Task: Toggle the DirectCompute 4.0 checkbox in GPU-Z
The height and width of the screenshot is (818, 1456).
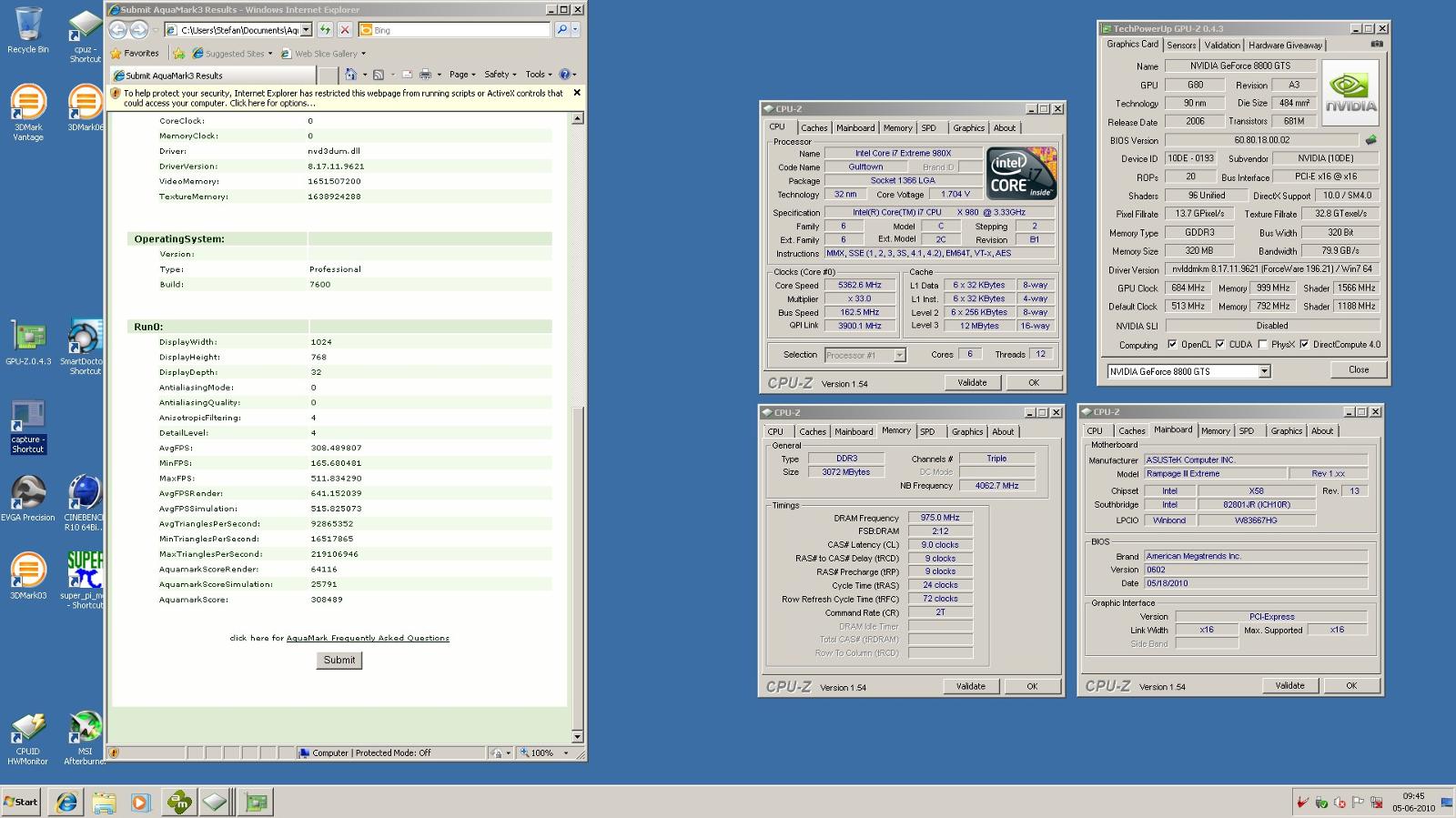Action: point(1304,345)
